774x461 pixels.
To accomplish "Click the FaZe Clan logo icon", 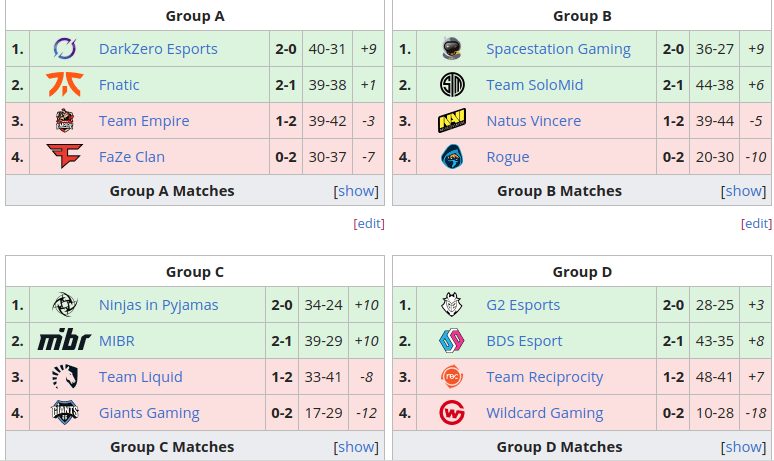I will pyautogui.click(x=64, y=157).
